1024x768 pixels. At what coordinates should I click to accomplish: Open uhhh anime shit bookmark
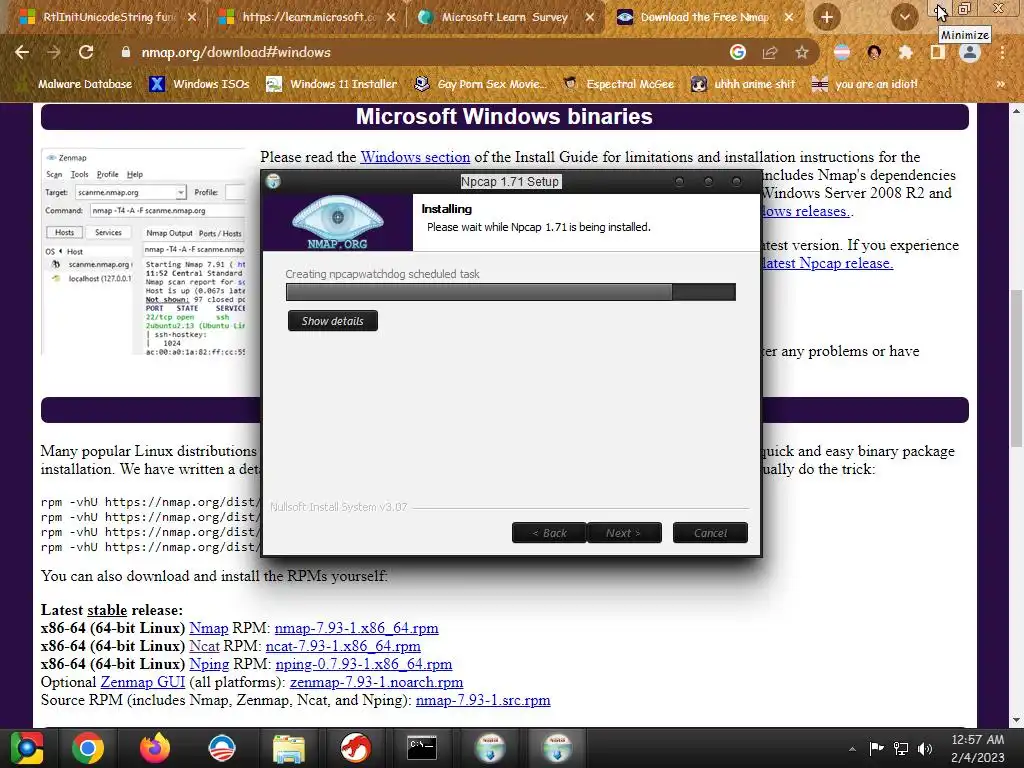pos(744,84)
